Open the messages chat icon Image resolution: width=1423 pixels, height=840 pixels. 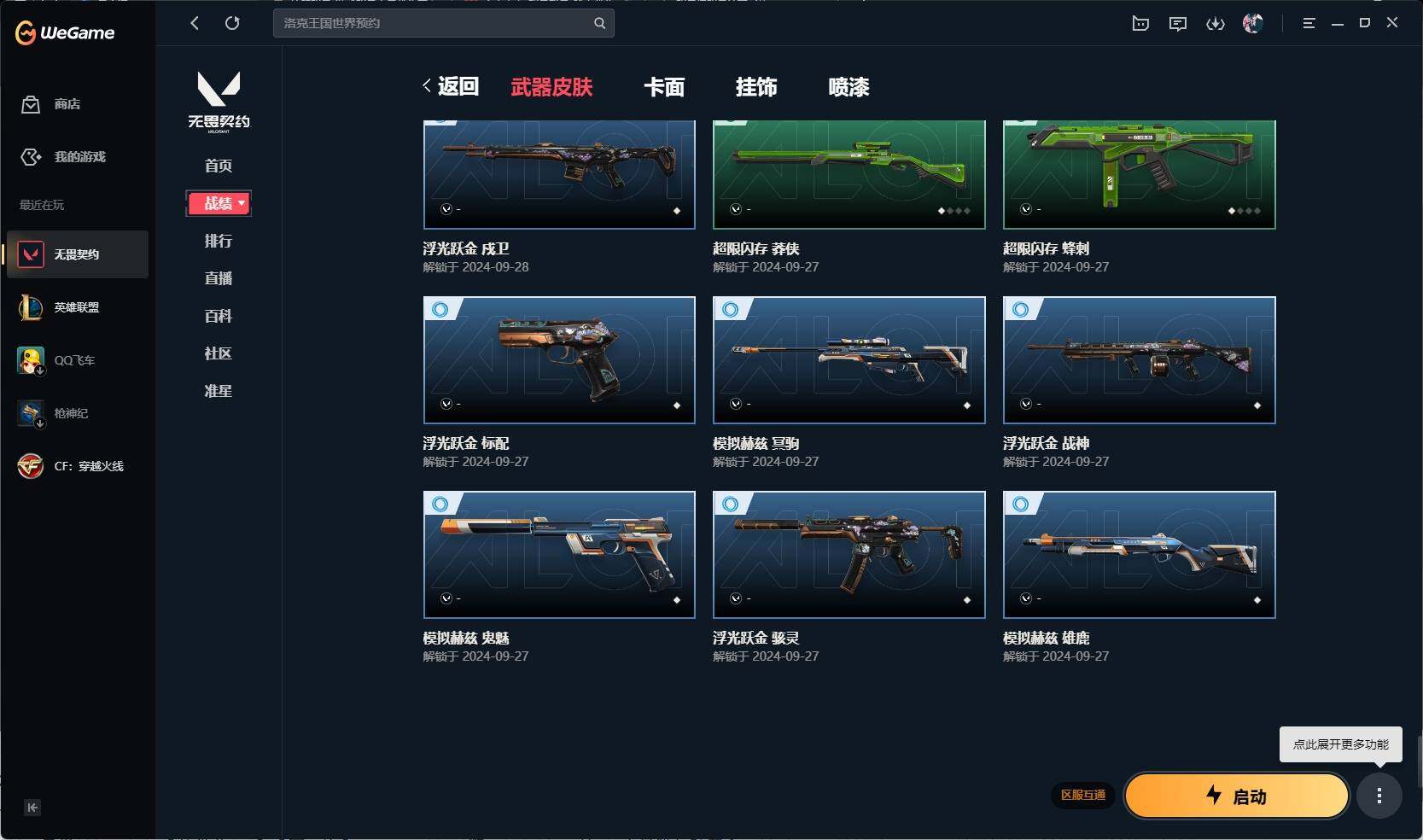(1178, 24)
